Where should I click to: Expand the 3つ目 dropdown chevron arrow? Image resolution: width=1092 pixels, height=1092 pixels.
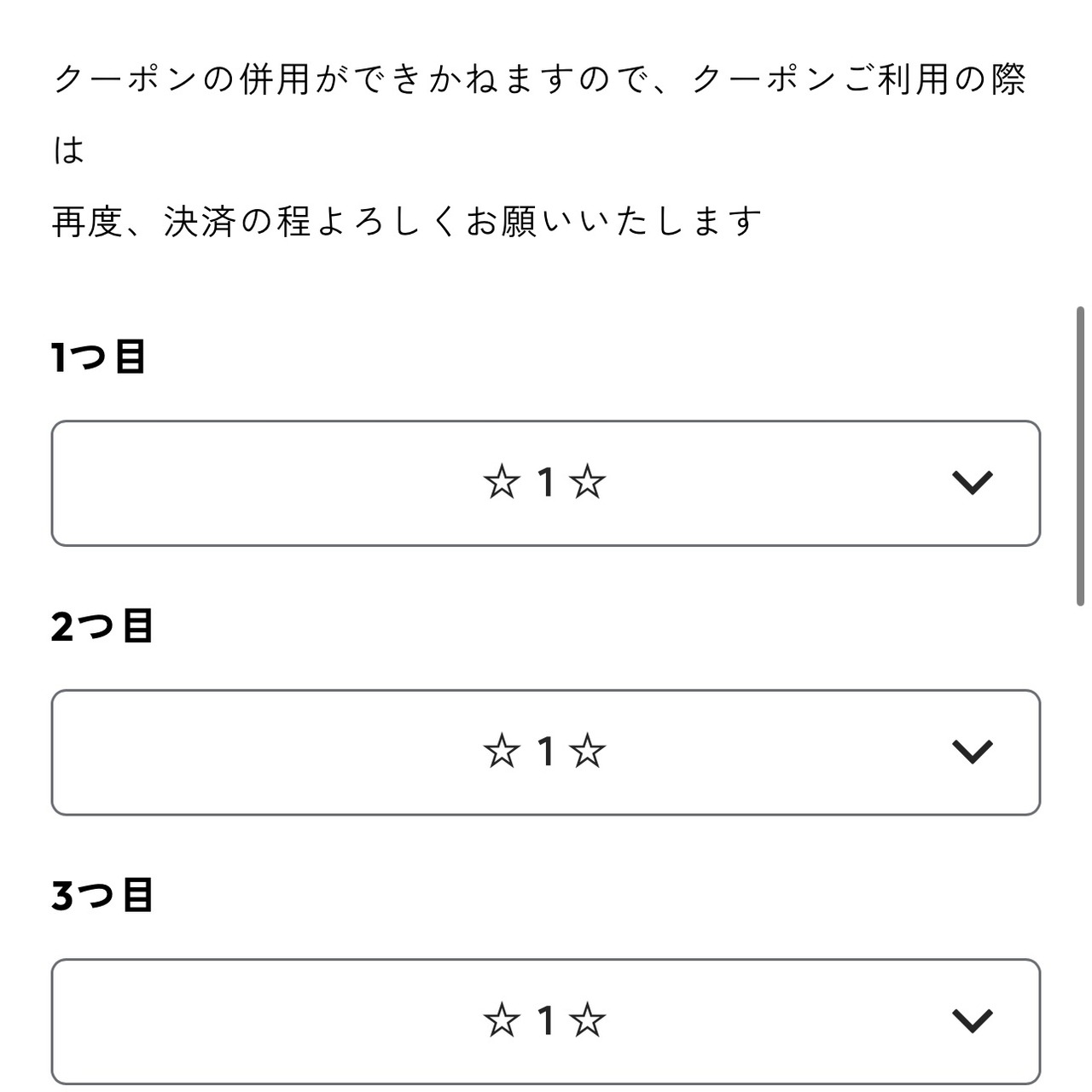click(972, 1020)
